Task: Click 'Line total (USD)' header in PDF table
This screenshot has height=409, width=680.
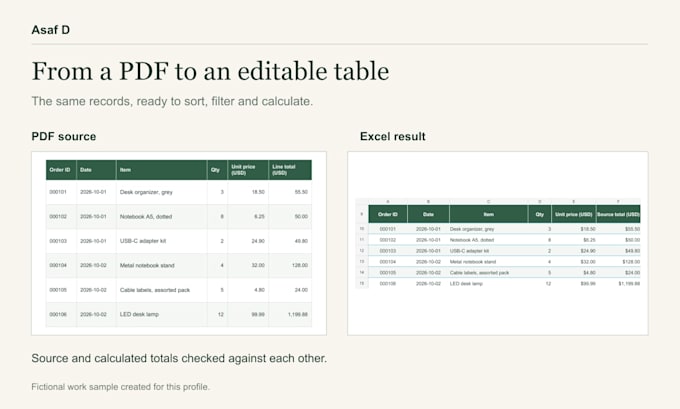Action: pos(284,170)
